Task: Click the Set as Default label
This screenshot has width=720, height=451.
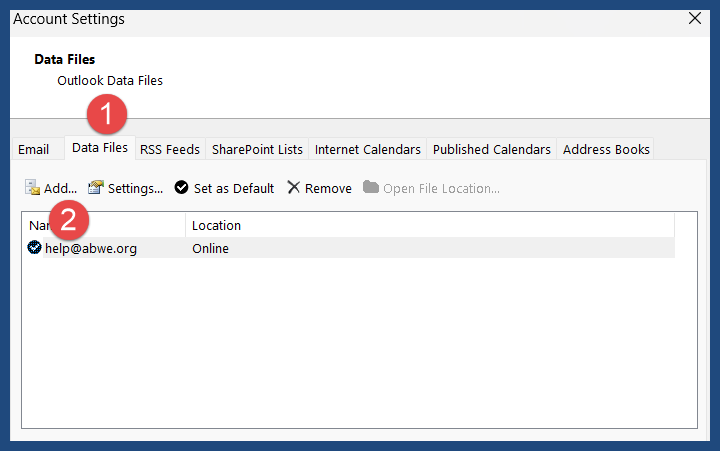Action: pyautogui.click(x=234, y=188)
